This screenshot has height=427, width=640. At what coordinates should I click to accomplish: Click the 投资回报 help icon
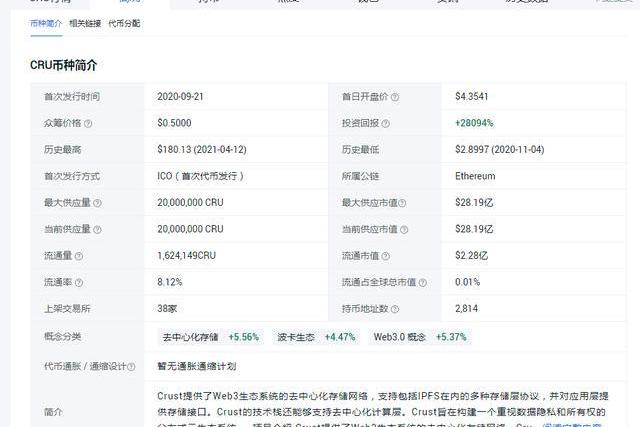click(384, 124)
